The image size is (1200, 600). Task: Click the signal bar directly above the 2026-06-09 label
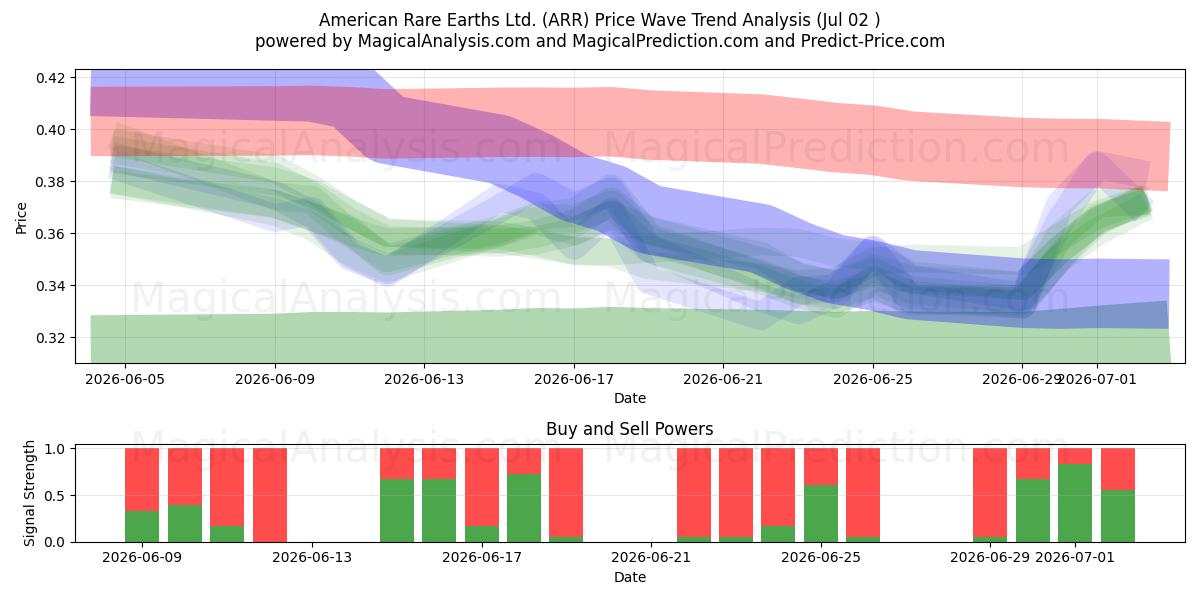[142, 495]
